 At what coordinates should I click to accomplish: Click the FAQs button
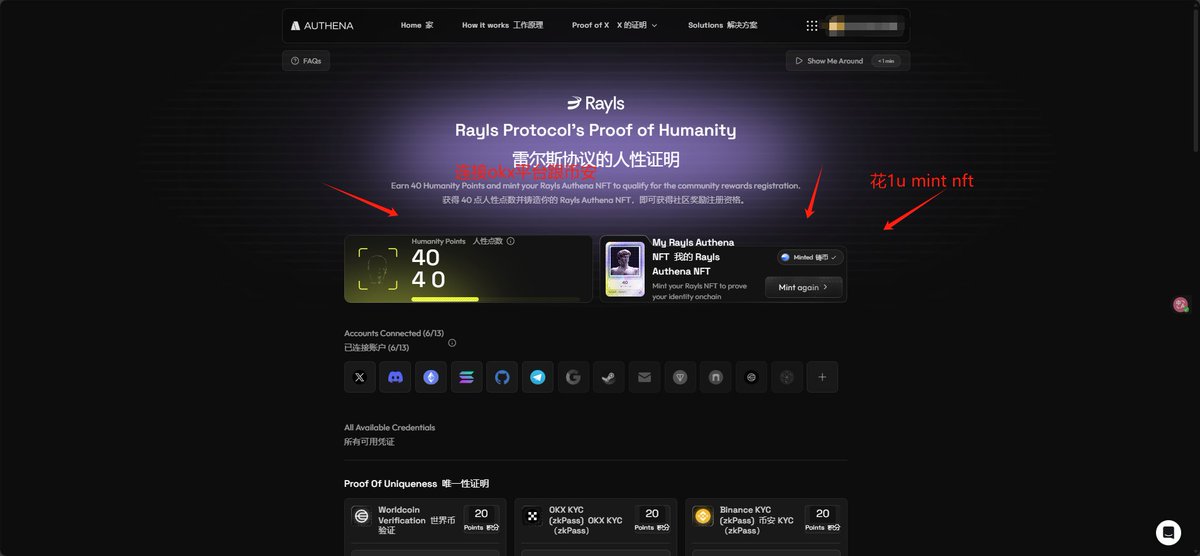coord(306,61)
